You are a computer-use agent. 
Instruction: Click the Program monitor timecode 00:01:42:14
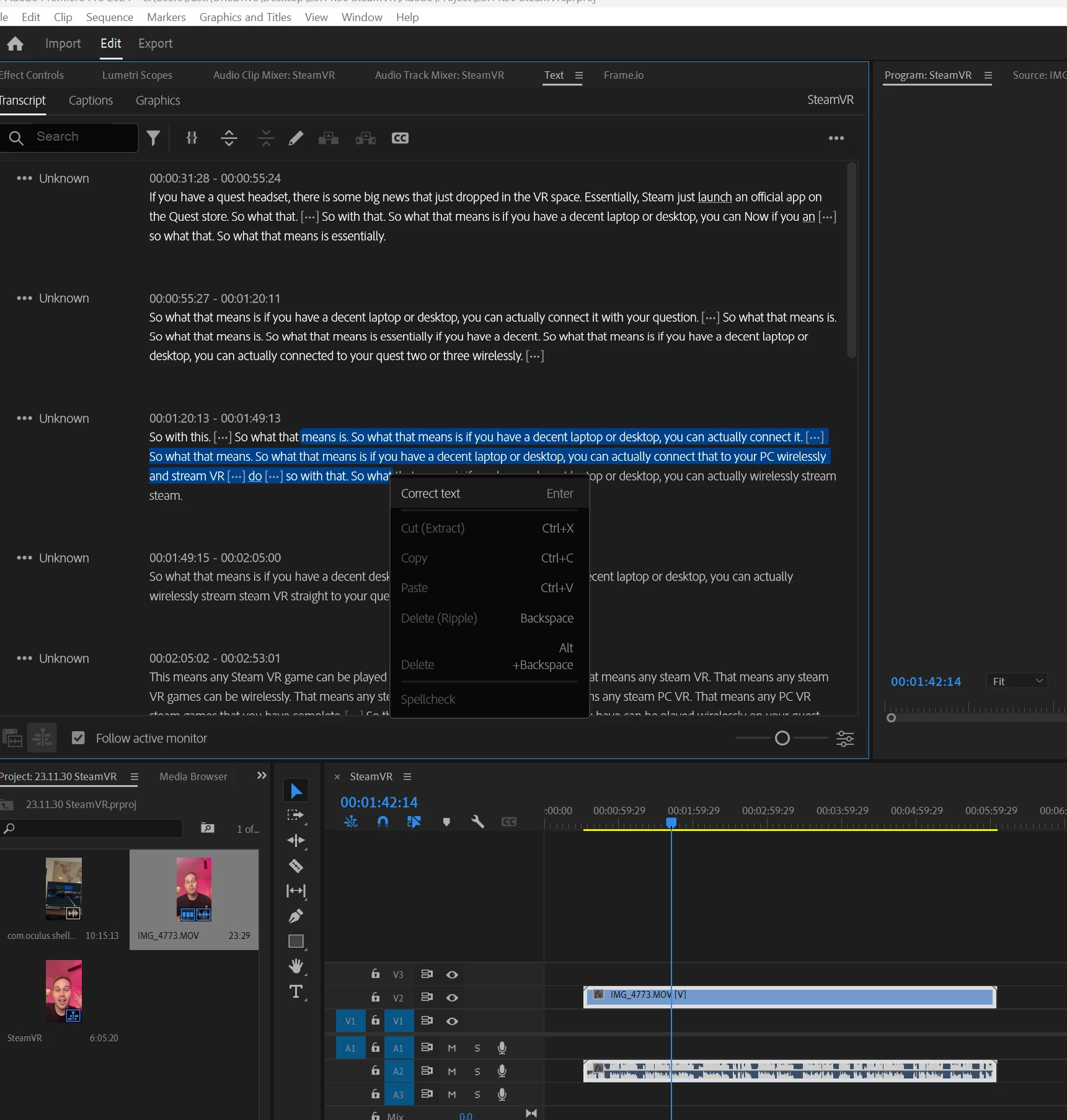click(x=926, y=682)
